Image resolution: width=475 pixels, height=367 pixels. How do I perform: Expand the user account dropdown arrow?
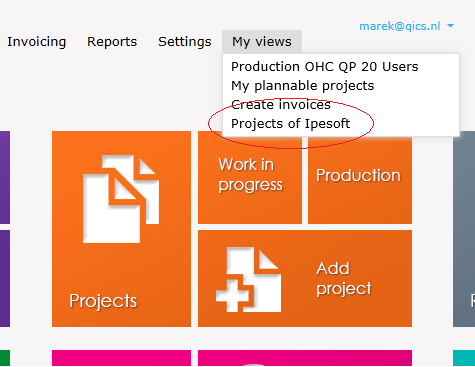(x=450, y=26)
